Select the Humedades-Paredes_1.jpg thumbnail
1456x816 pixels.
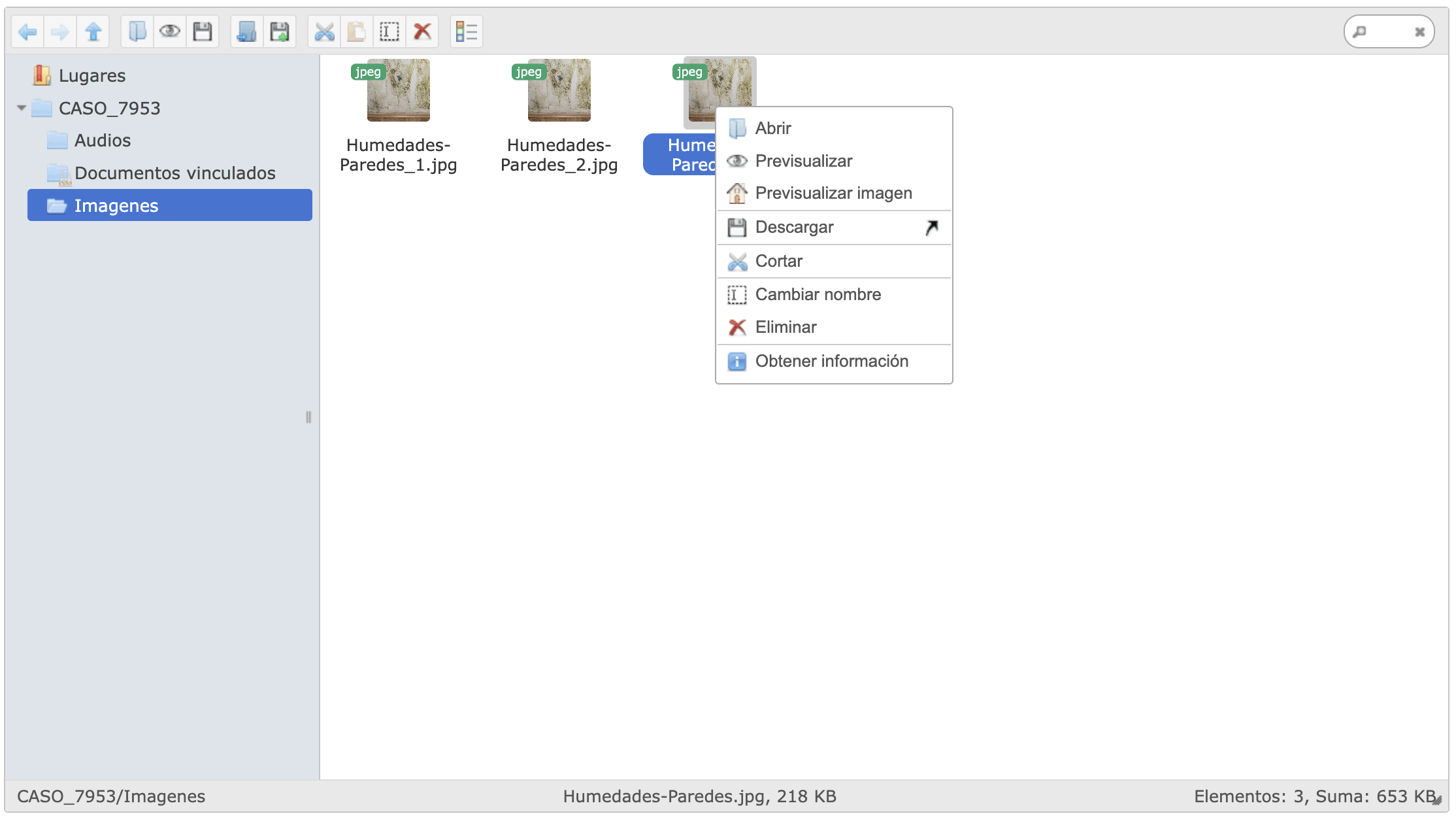point(399,90)
